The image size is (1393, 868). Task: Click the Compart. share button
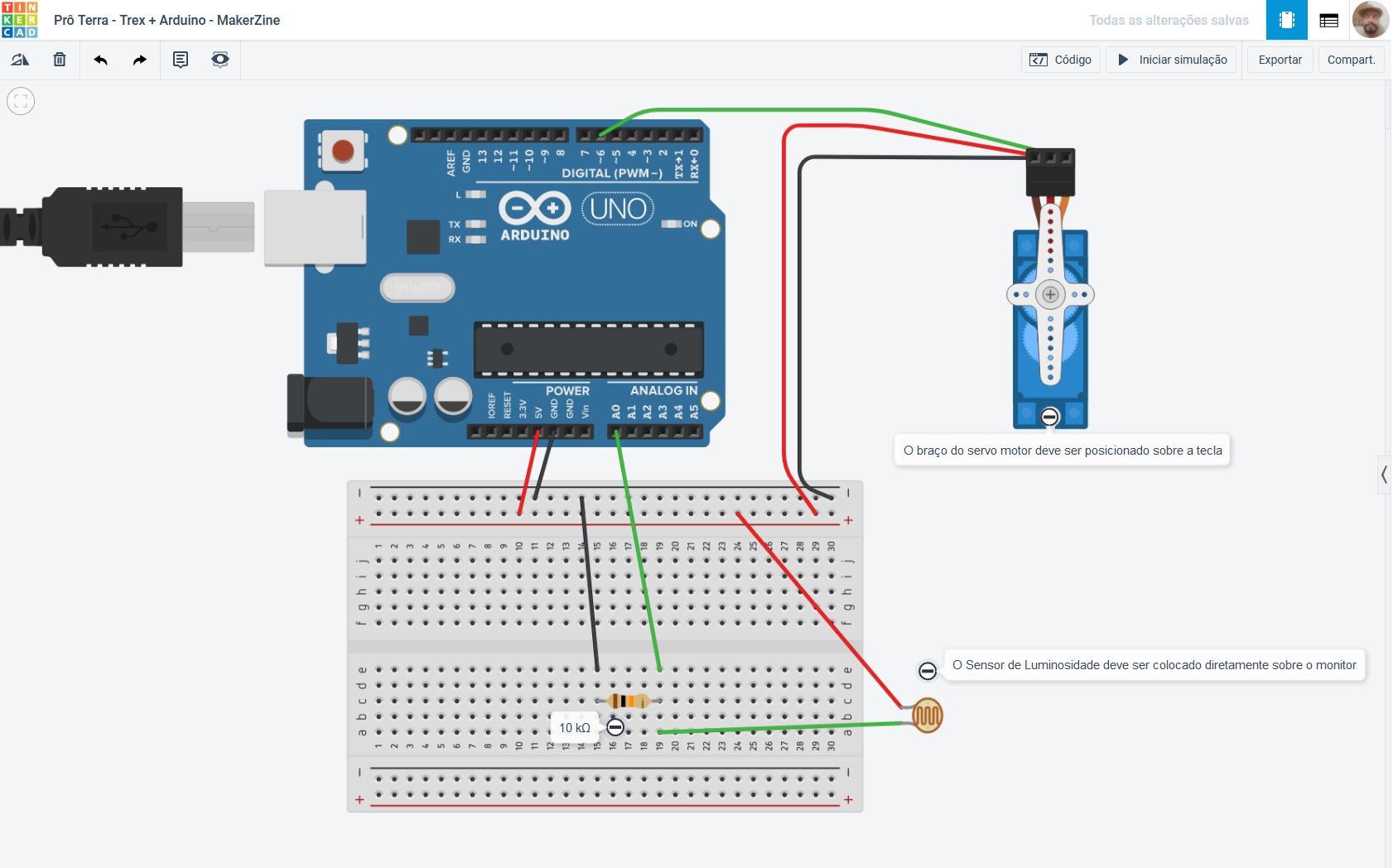(1352, 60)
